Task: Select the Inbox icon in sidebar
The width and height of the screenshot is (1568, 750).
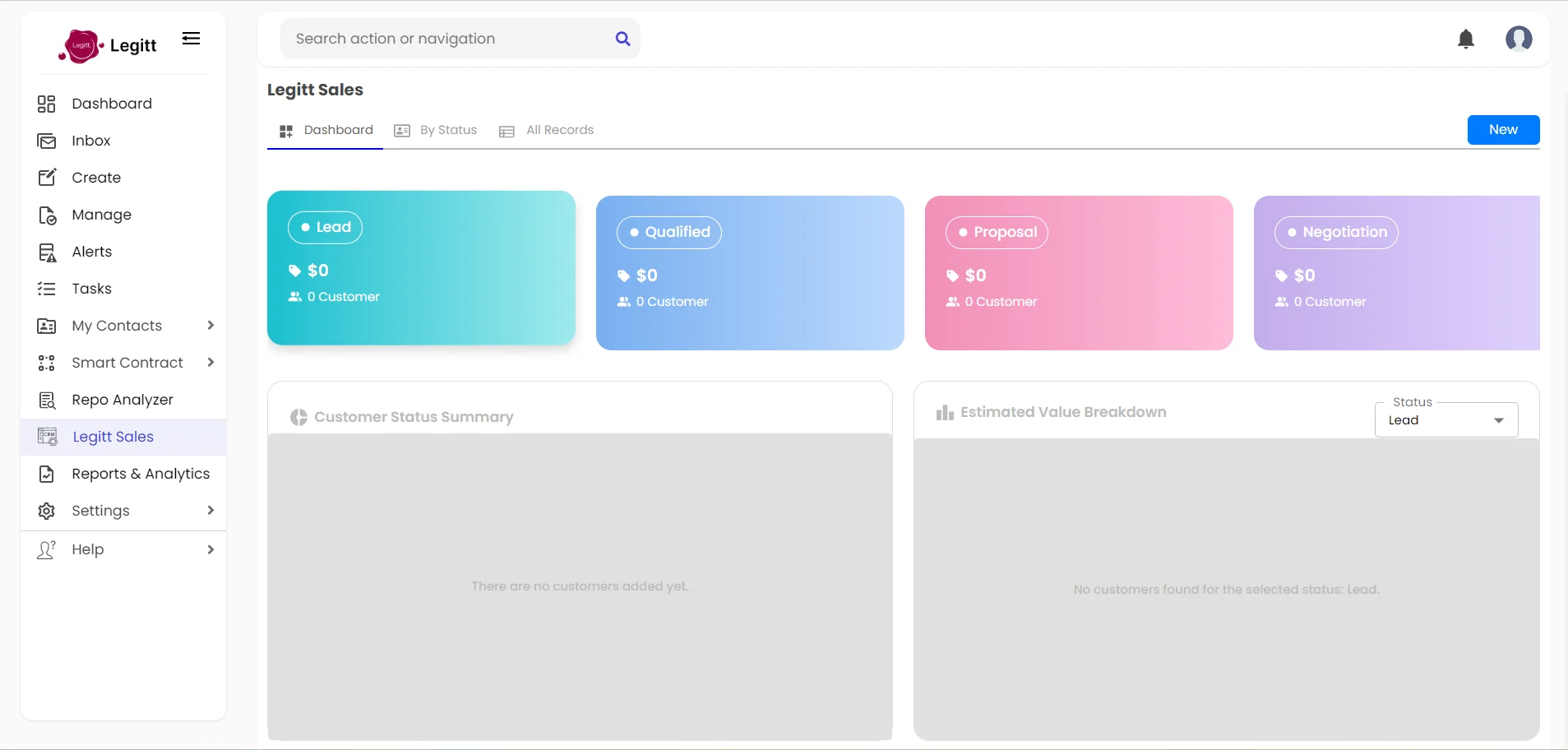Action: click(46, 141)
